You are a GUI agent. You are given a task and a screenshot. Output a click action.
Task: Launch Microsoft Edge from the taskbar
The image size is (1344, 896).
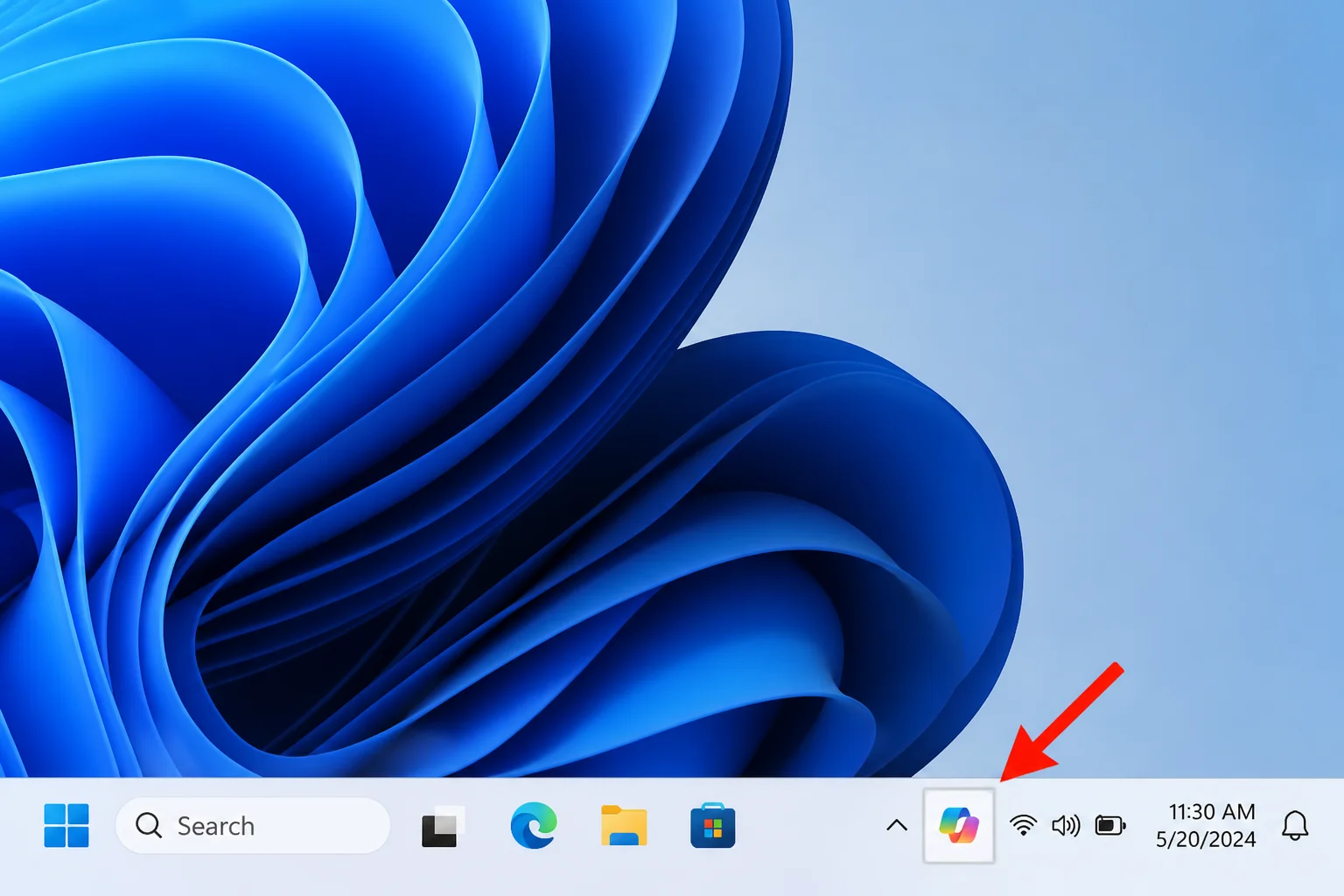[x=534, y=826]
